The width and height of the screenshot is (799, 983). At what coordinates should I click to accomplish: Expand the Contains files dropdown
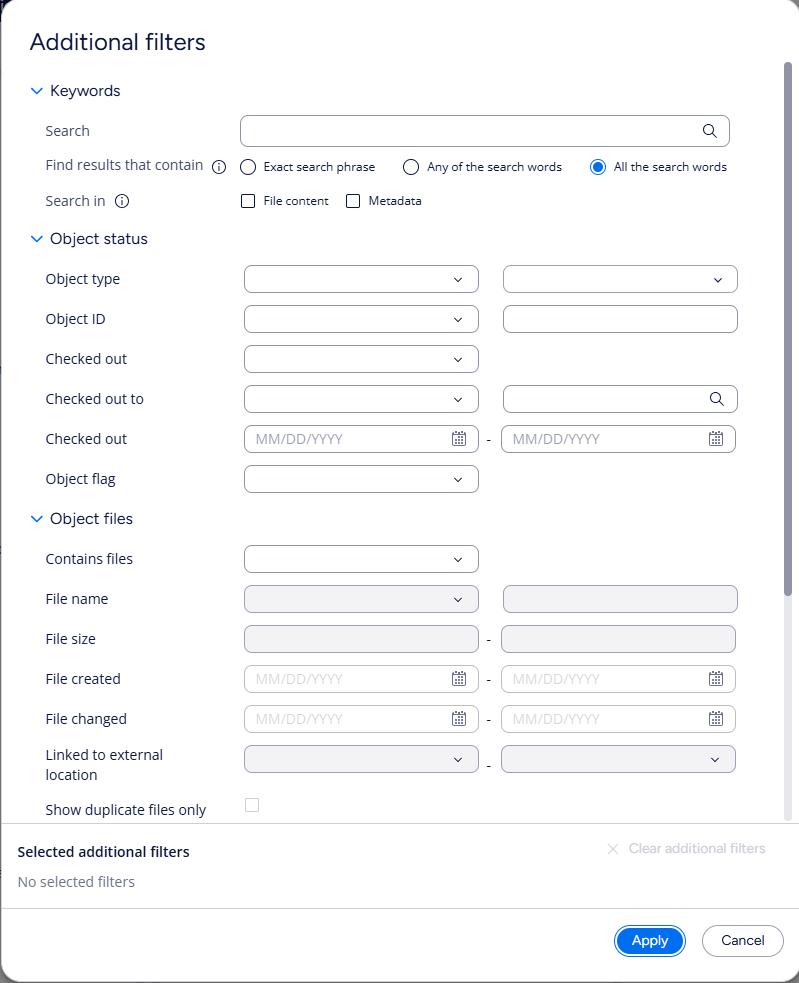(361, 559)
